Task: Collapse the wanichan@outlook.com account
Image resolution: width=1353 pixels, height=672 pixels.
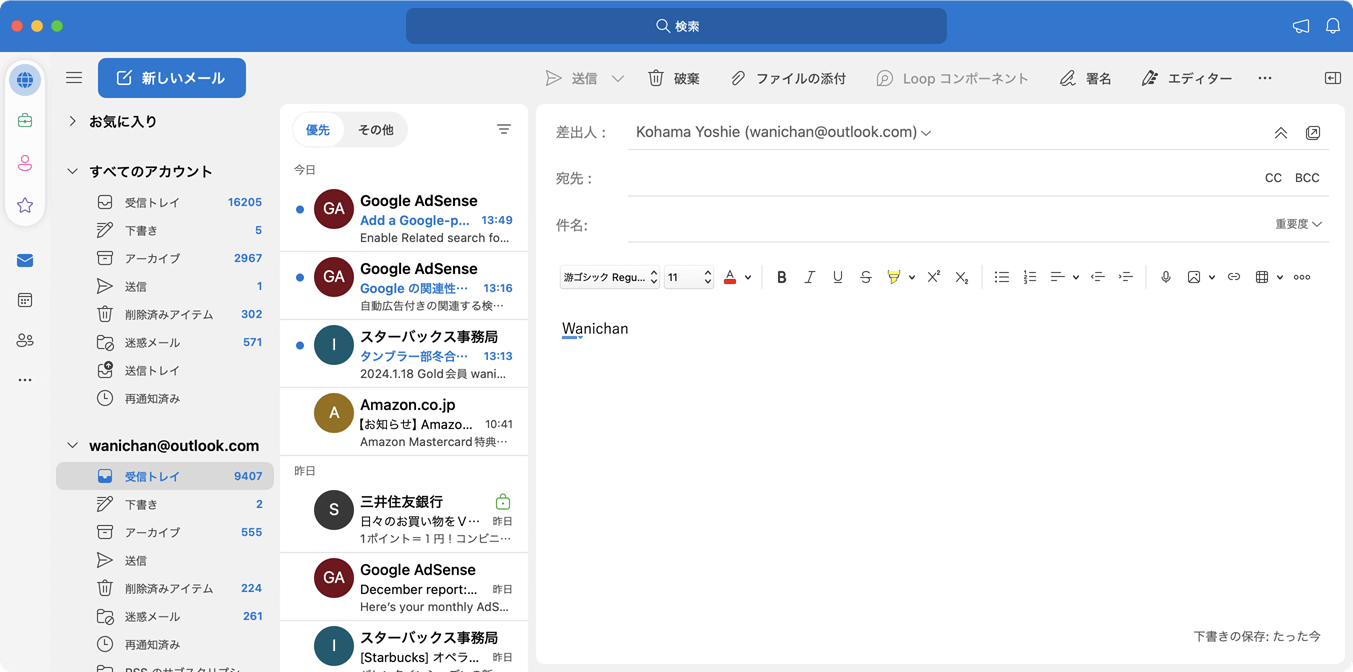Action: click(x=72, y=445)
